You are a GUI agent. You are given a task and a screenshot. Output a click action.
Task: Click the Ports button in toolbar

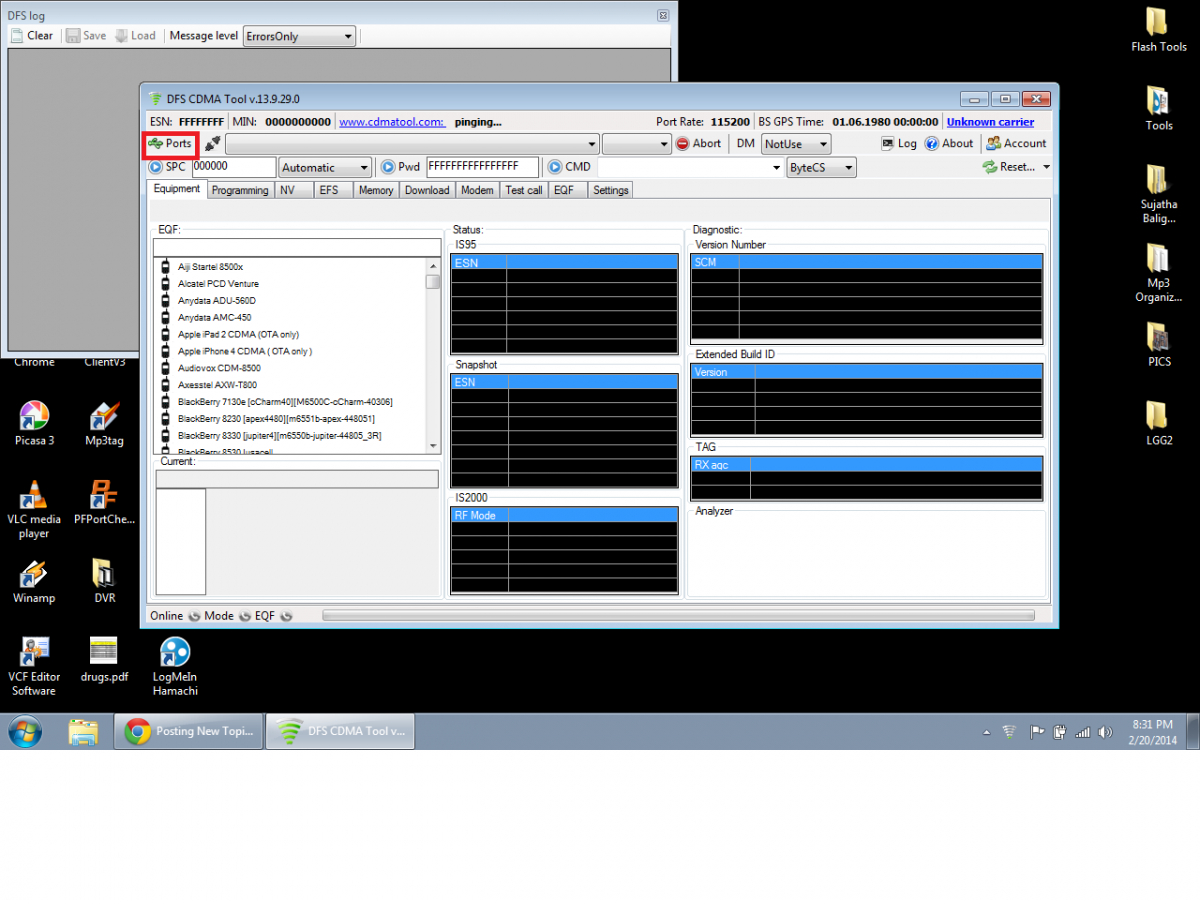(x=170, y=144)
